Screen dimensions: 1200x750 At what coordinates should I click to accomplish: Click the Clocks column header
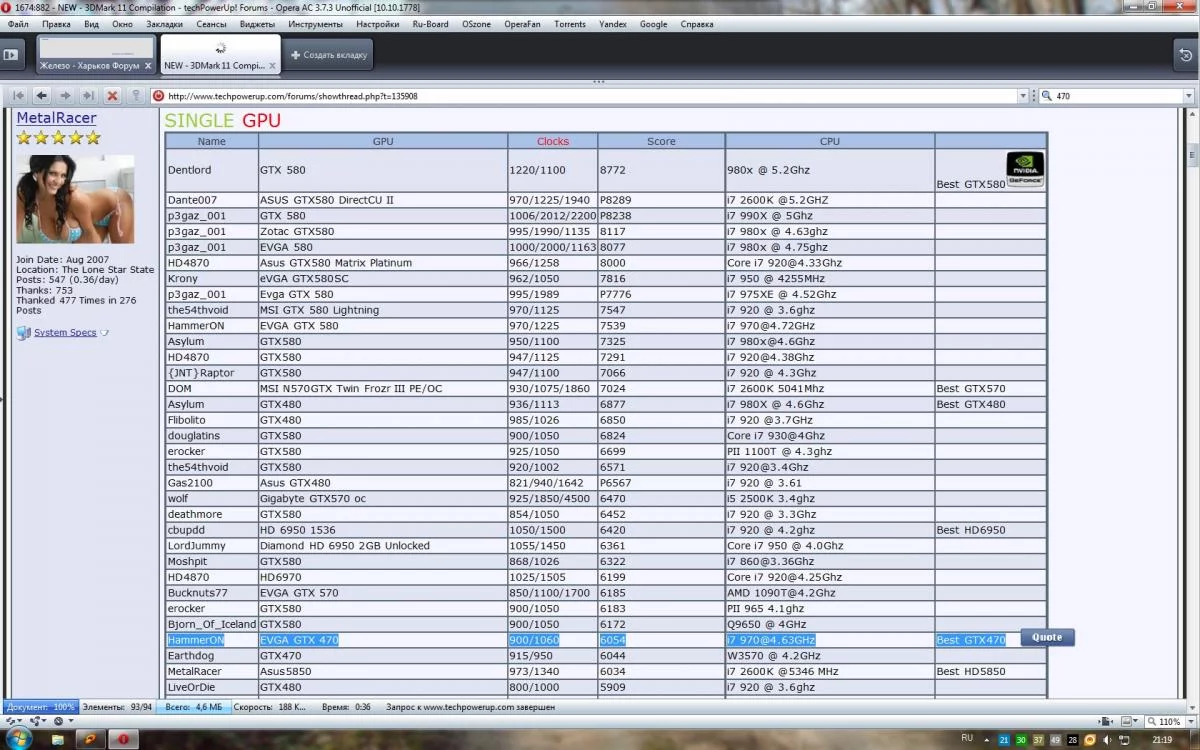point(552,142)
